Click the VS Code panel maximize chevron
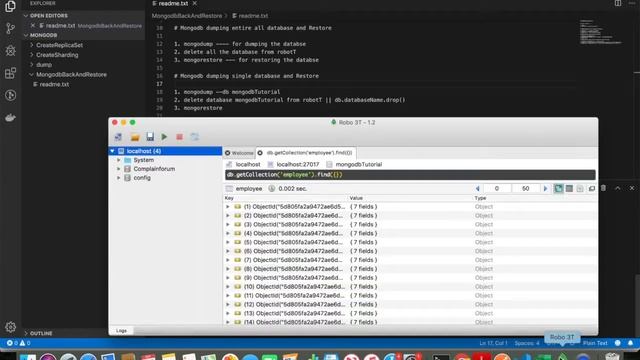 [618, 188]
